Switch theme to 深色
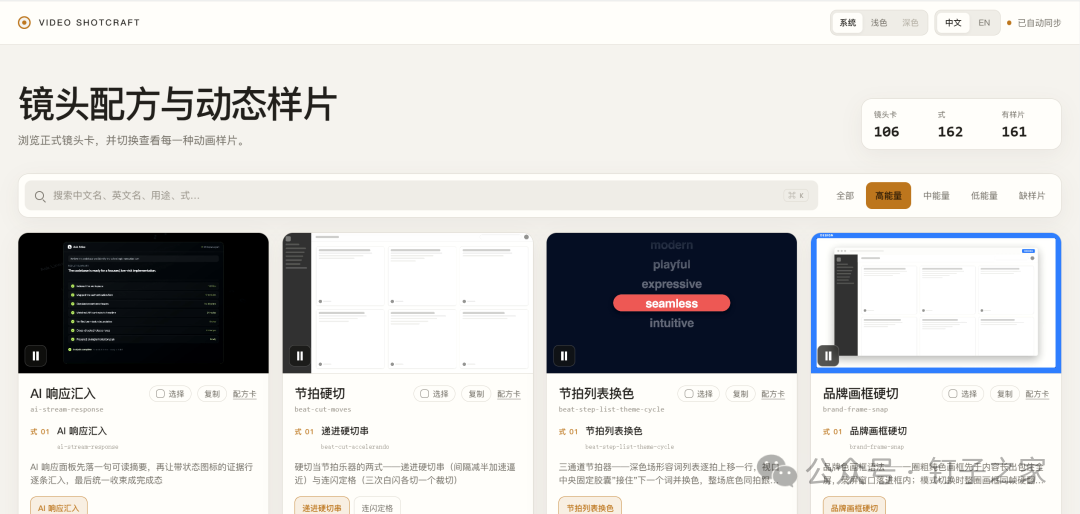 click(910, 23)
